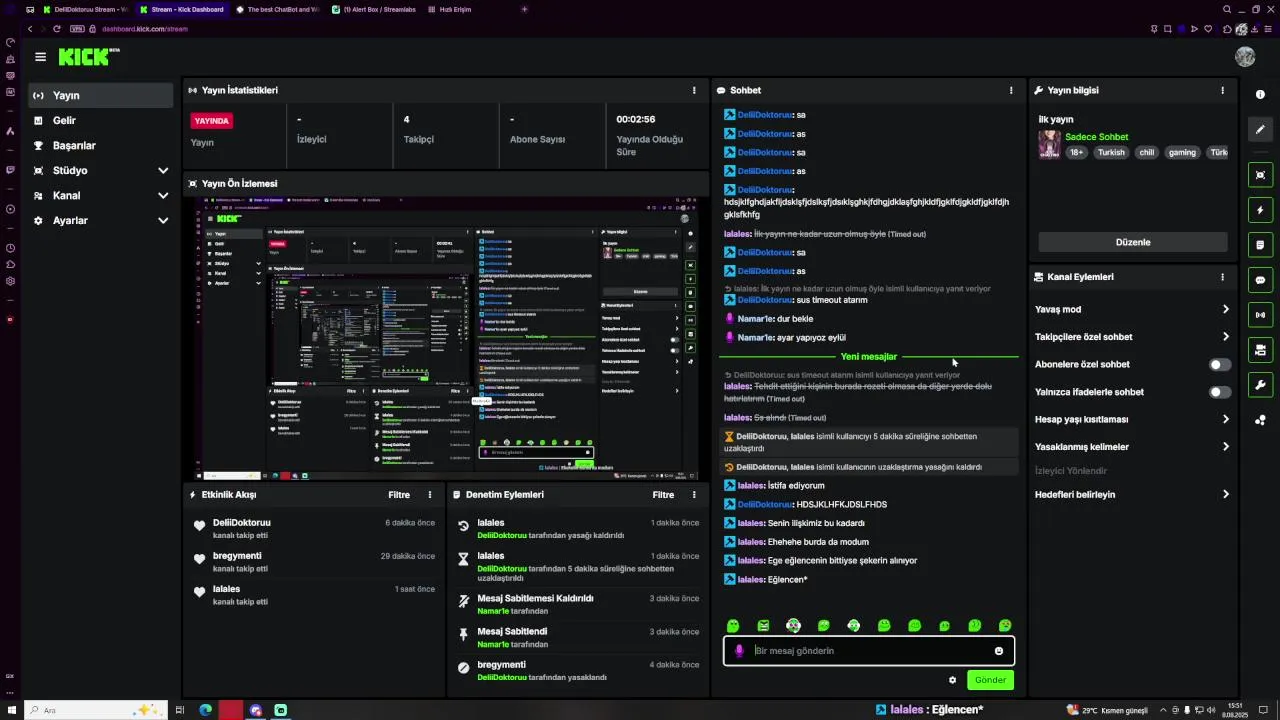Switch to The best ChatBot browser tab
The image size is (1280, 720).
[x=277, y=9]
